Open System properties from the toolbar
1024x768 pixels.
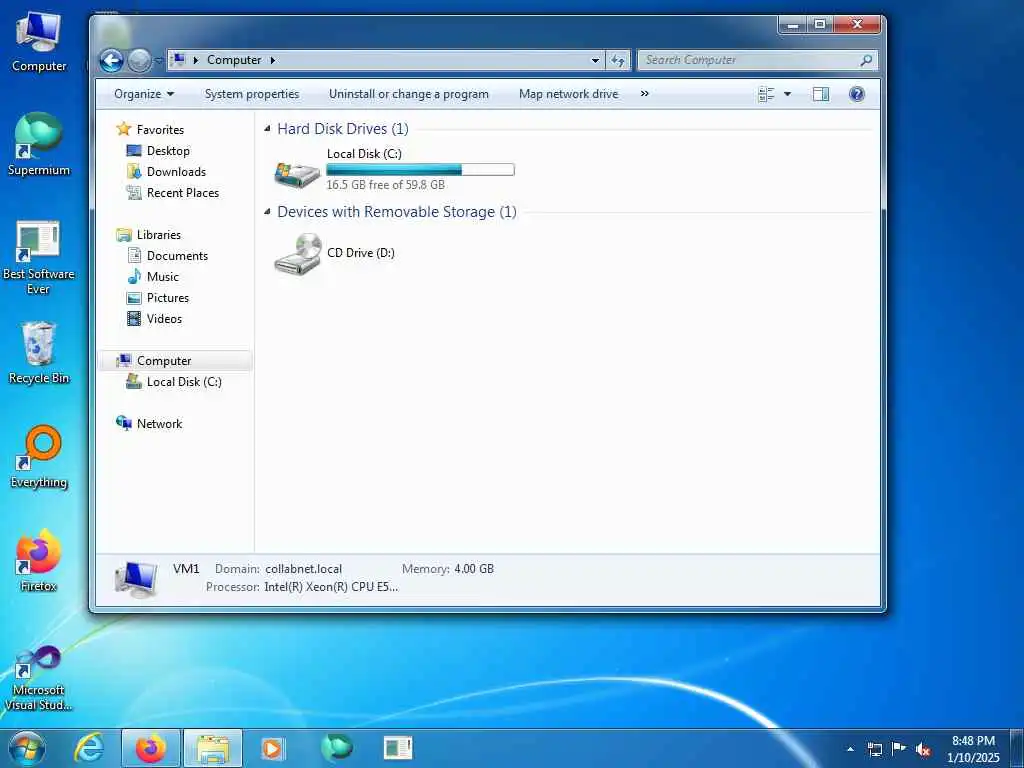(252, 94)
